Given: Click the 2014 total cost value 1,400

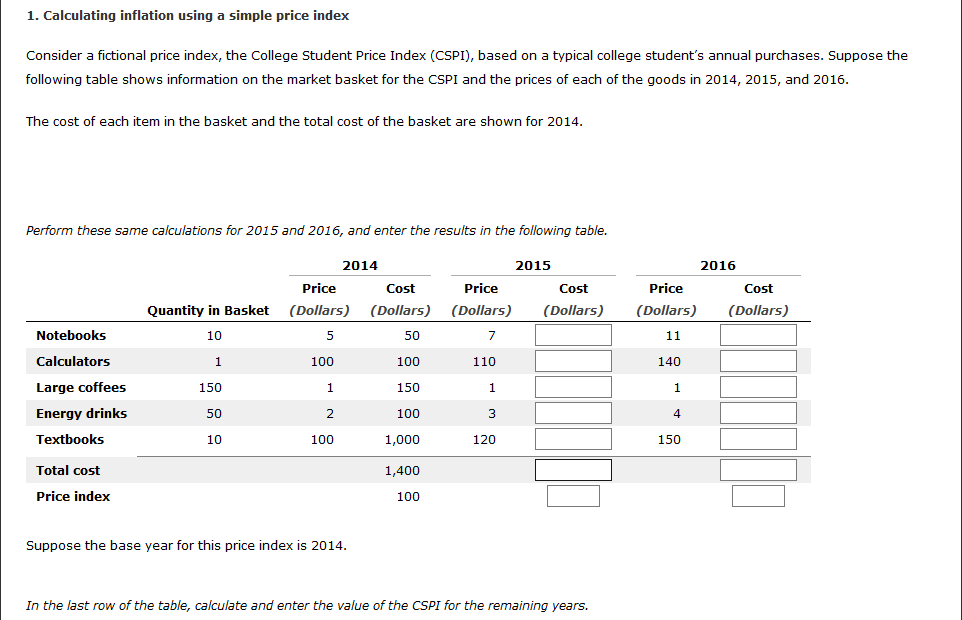Looking at the screenshot, I should [402, 470].
